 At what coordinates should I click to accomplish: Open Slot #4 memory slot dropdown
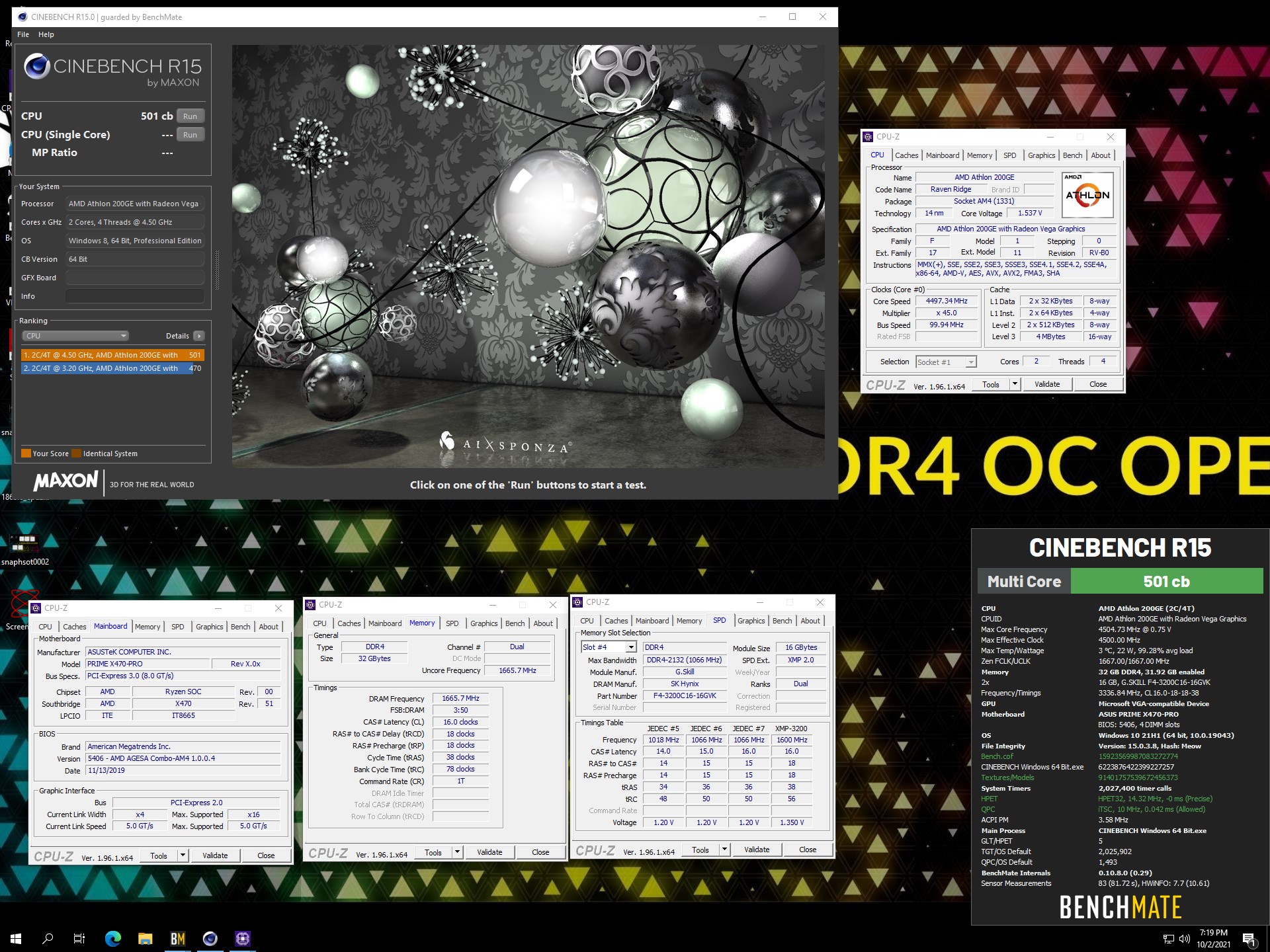click(x=609, y=647)
